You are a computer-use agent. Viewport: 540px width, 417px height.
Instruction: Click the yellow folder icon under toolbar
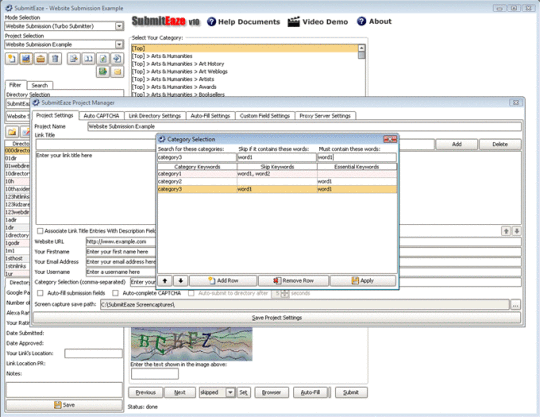pos(117,72)
